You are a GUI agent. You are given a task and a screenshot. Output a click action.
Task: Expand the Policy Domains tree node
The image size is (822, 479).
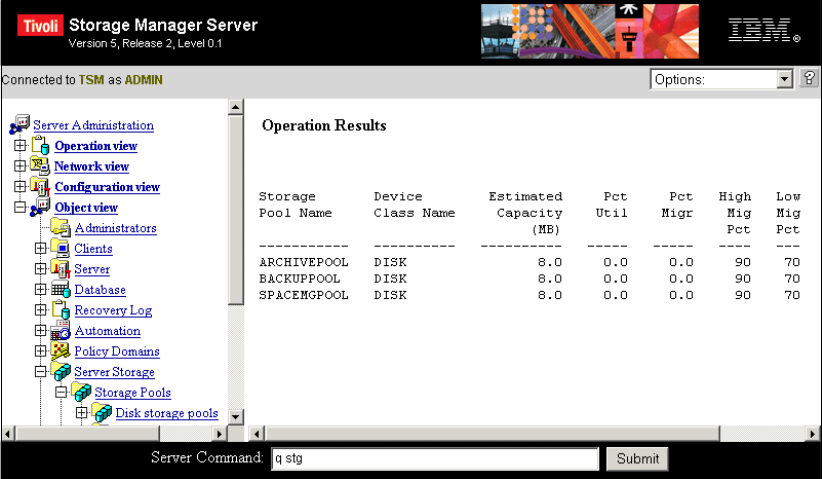[40, 351]
